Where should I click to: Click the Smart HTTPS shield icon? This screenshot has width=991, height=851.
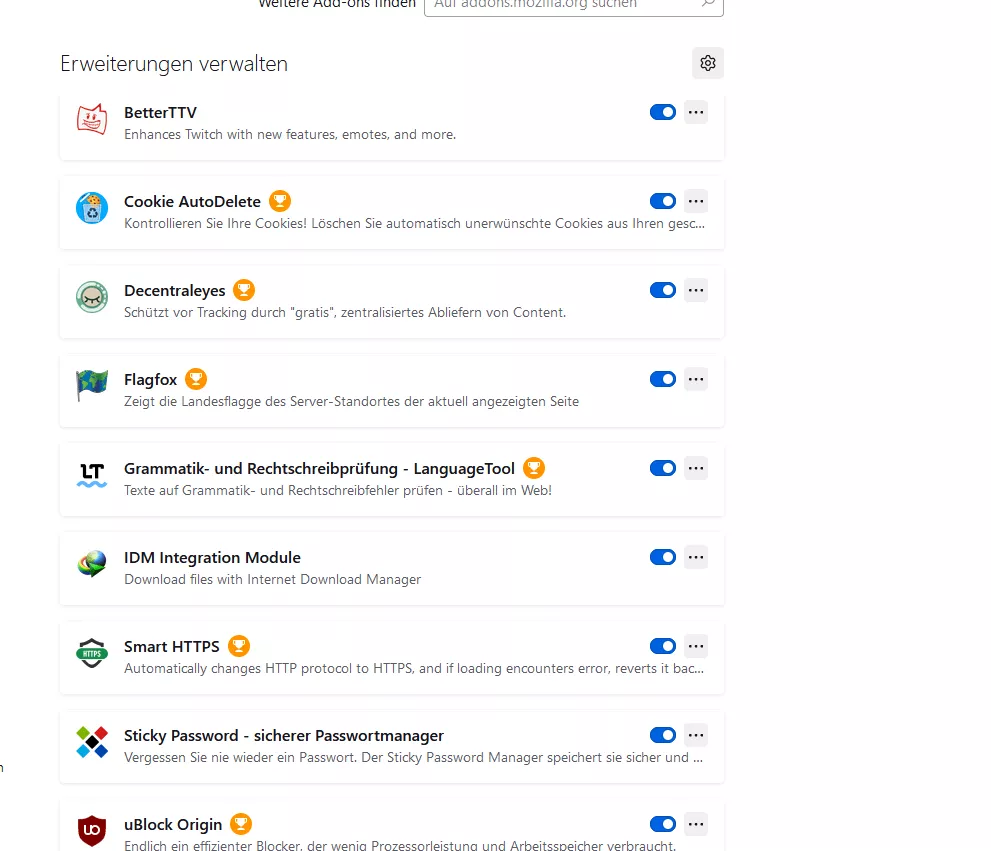(92, 653)
